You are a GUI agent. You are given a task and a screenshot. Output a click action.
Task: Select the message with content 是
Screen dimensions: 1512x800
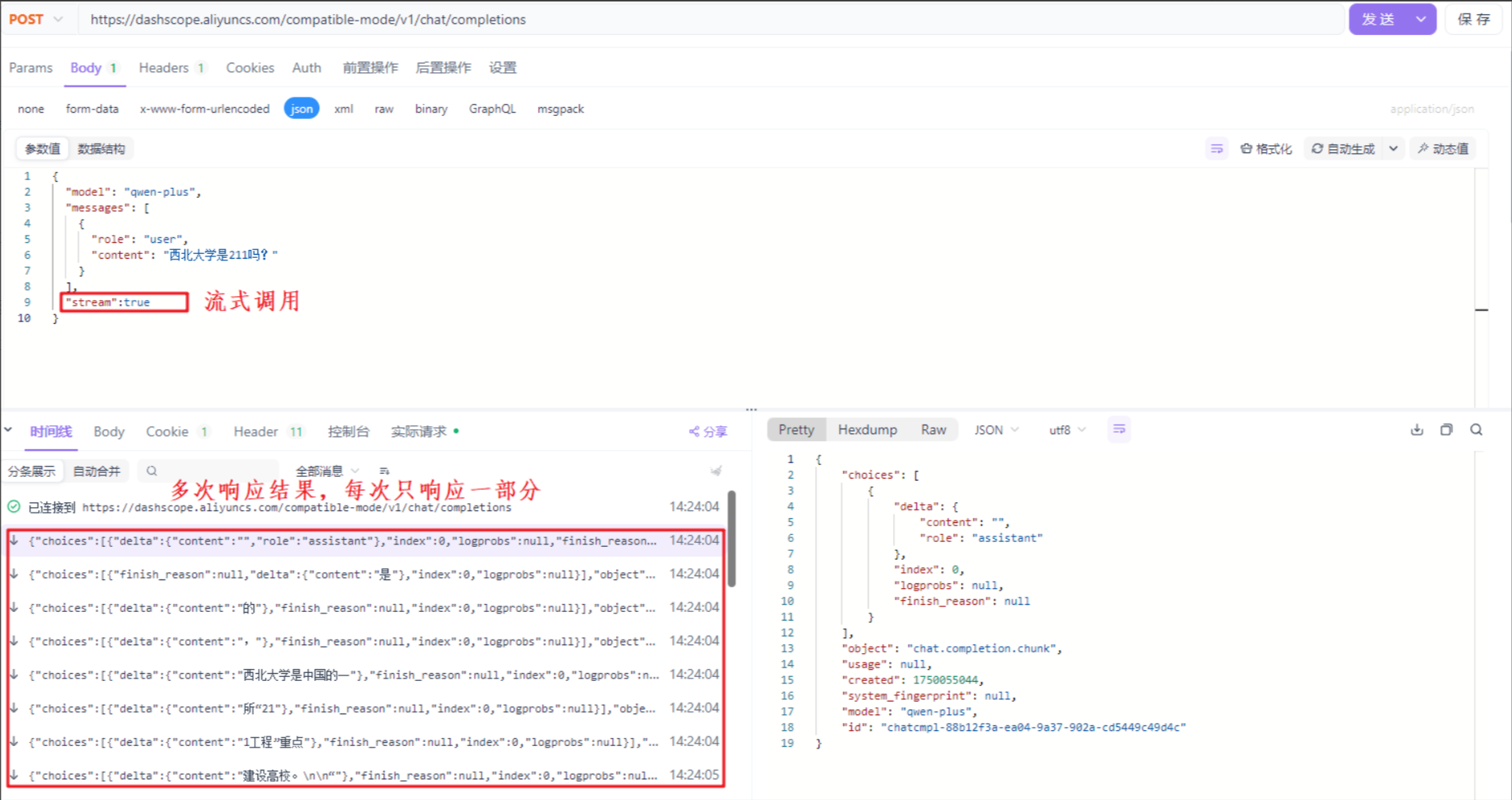point(365,575)
